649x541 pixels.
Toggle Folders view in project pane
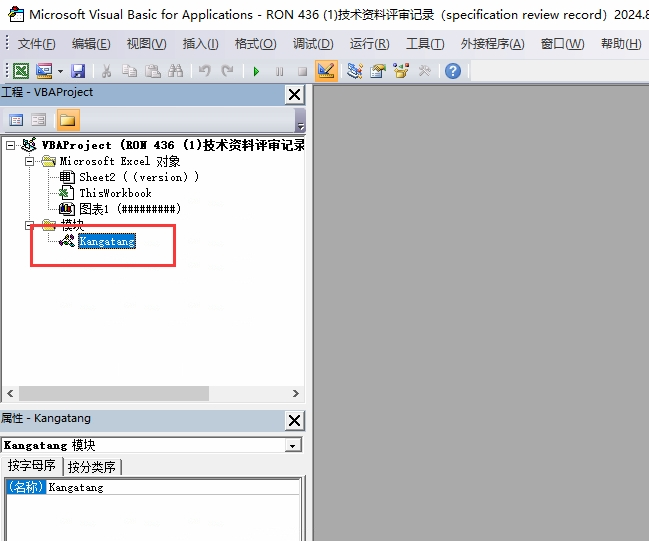68,120
